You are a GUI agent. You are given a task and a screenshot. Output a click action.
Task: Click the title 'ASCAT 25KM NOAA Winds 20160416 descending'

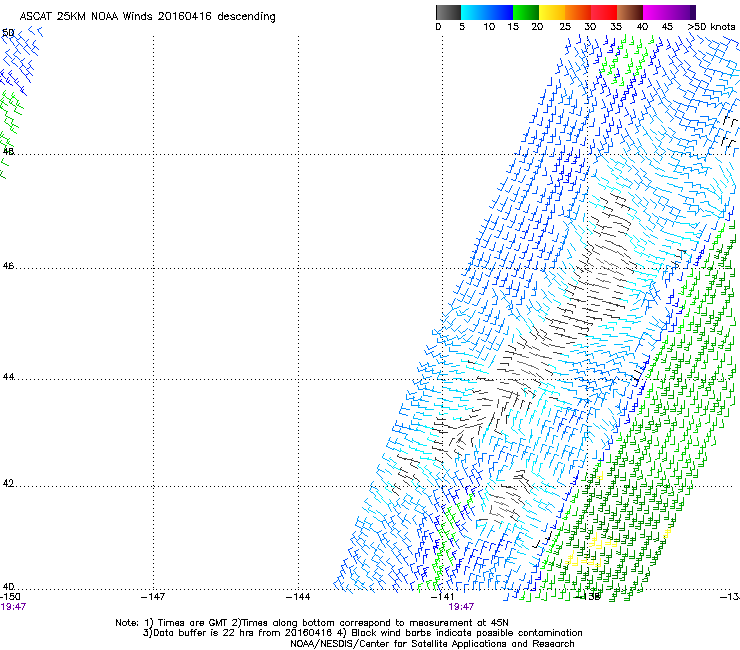[x=148, y=16]
